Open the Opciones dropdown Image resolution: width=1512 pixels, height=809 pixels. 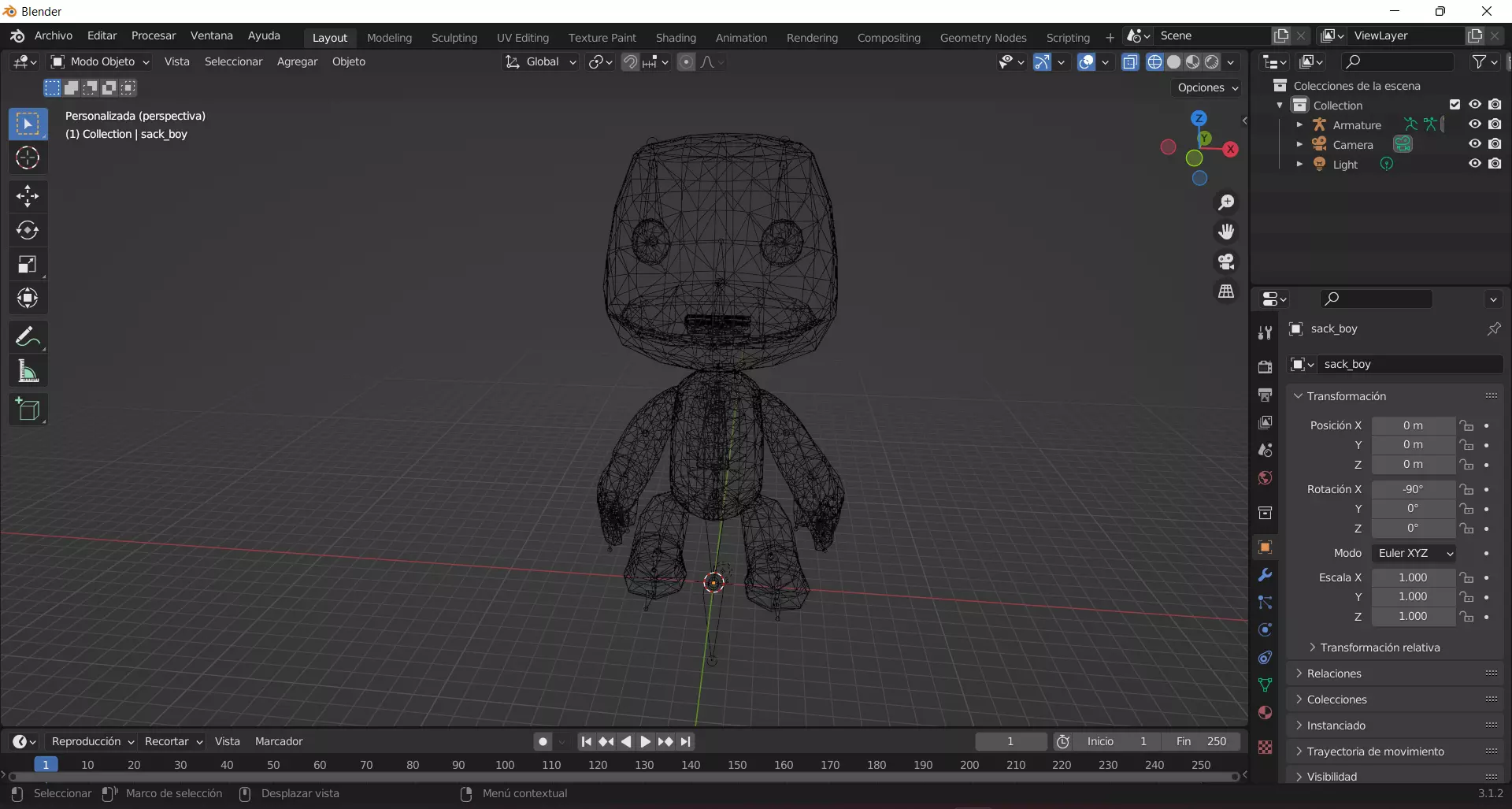coord(1207,87)
